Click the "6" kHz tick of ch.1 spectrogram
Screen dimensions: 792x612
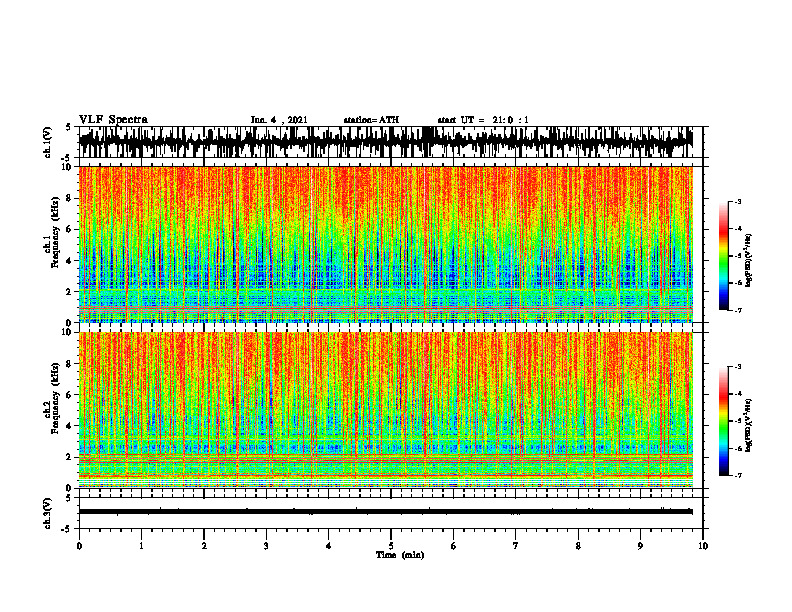(70, 229)
